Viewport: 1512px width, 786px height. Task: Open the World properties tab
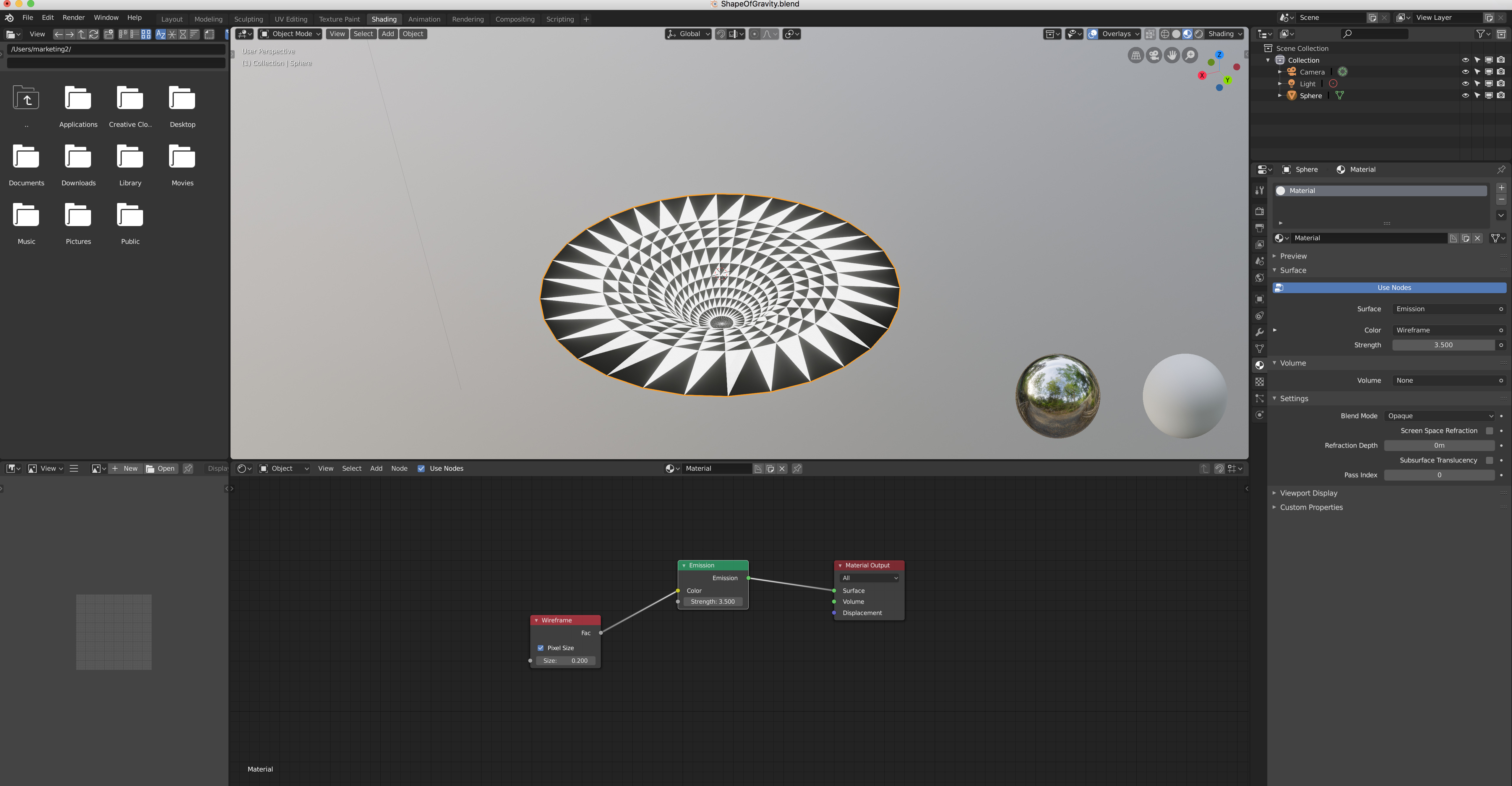1260,278
